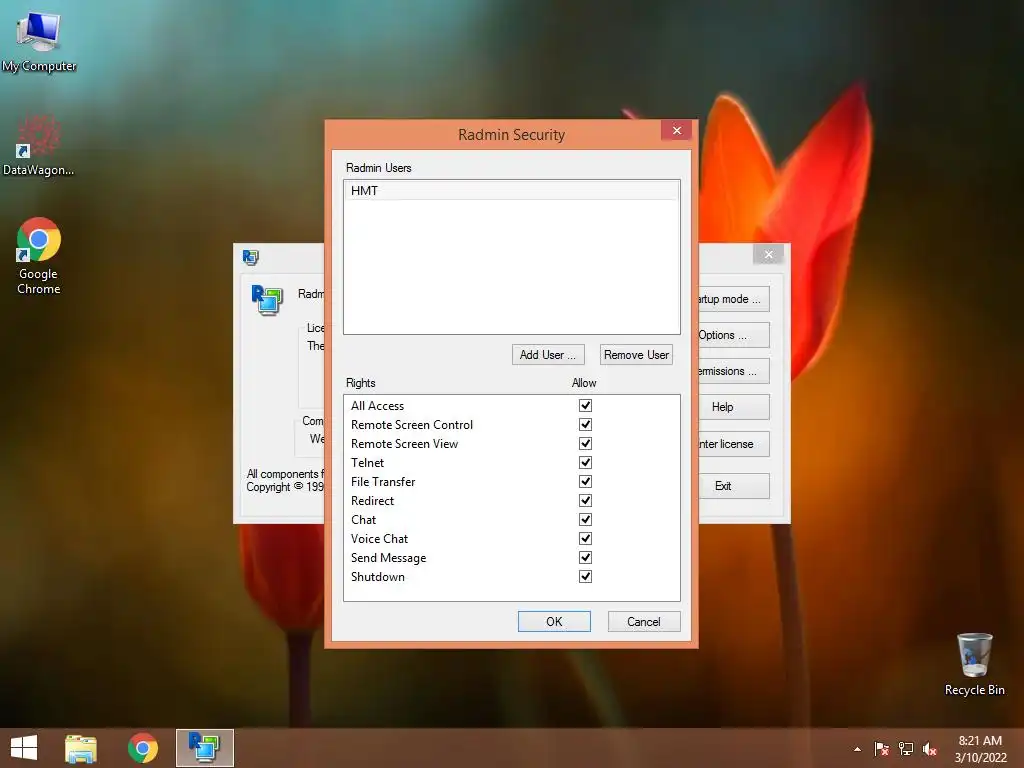
Task: Close the background Radmin settings window
Action: coord(769,255)
